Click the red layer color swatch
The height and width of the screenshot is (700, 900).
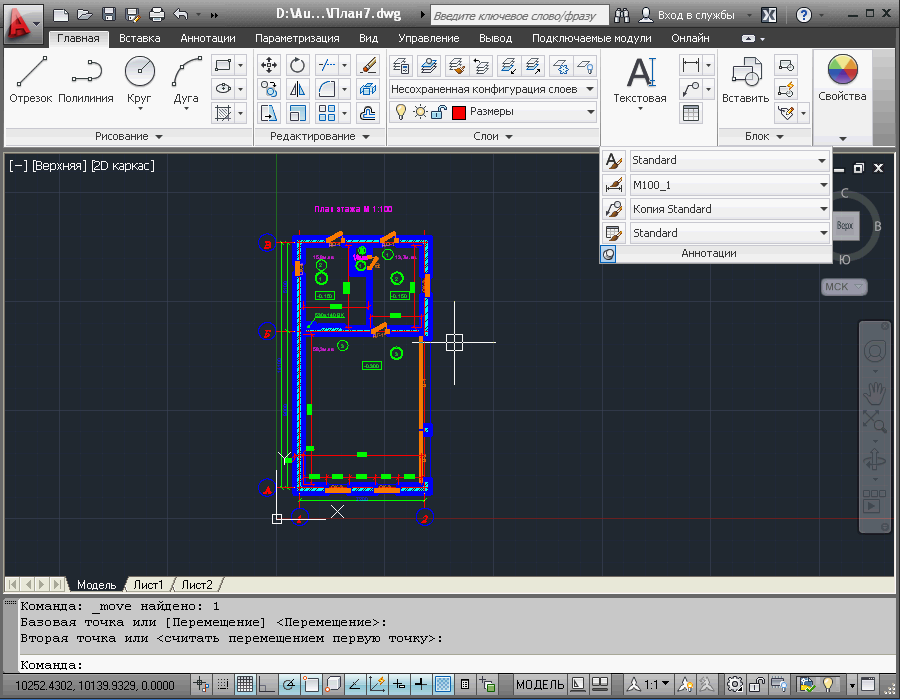tap(459, 112)
